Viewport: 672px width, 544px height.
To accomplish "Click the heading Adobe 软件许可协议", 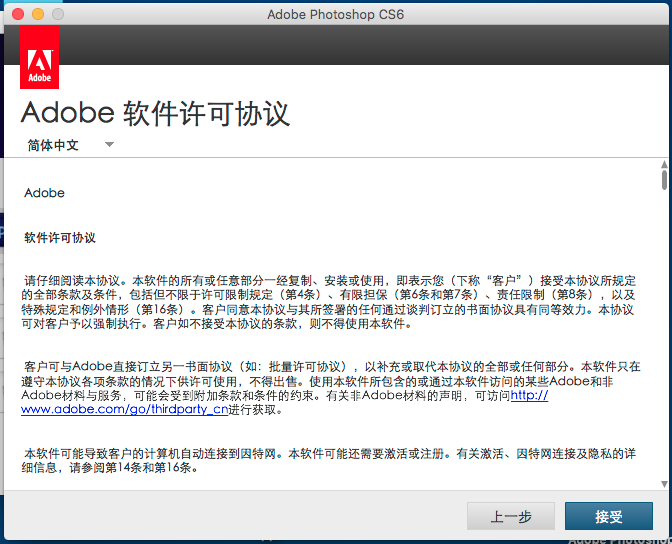I will point(155,113).
